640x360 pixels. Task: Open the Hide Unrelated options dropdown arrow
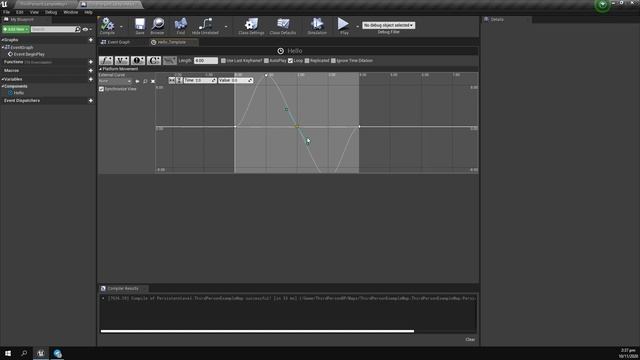click(226, 27)
